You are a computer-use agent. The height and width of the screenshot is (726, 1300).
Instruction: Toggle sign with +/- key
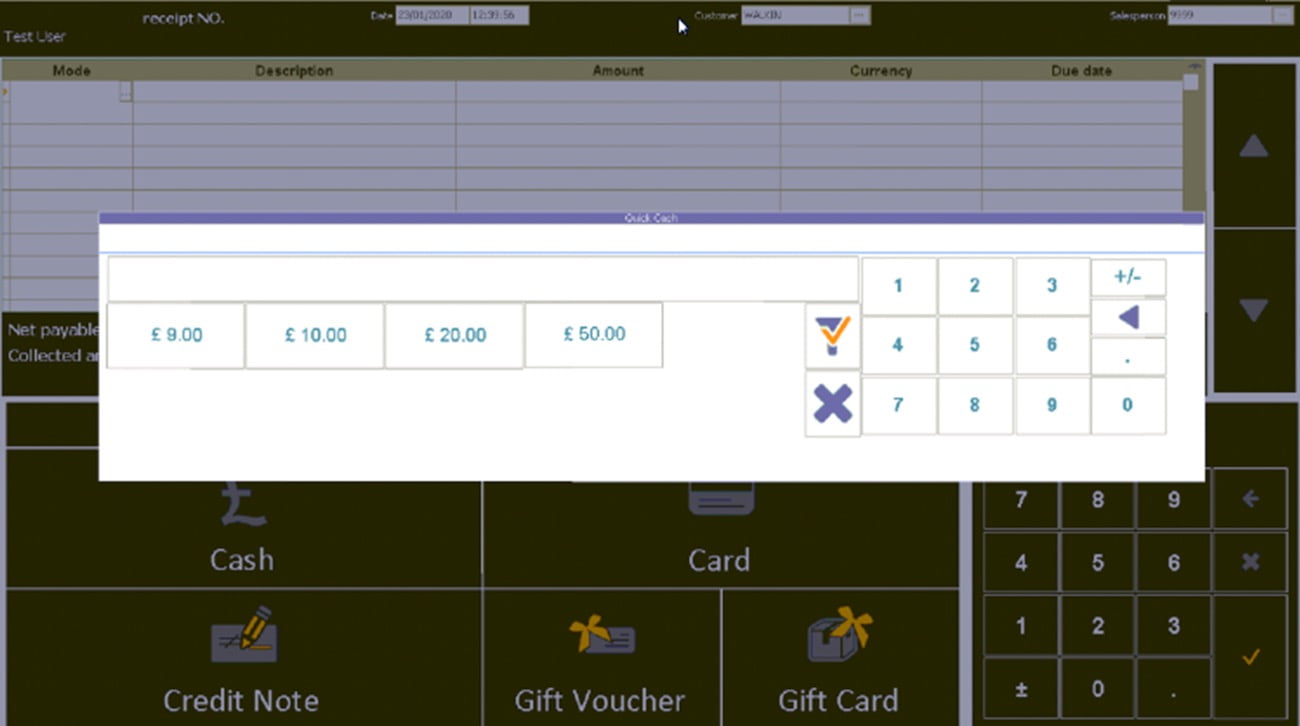1127,277
